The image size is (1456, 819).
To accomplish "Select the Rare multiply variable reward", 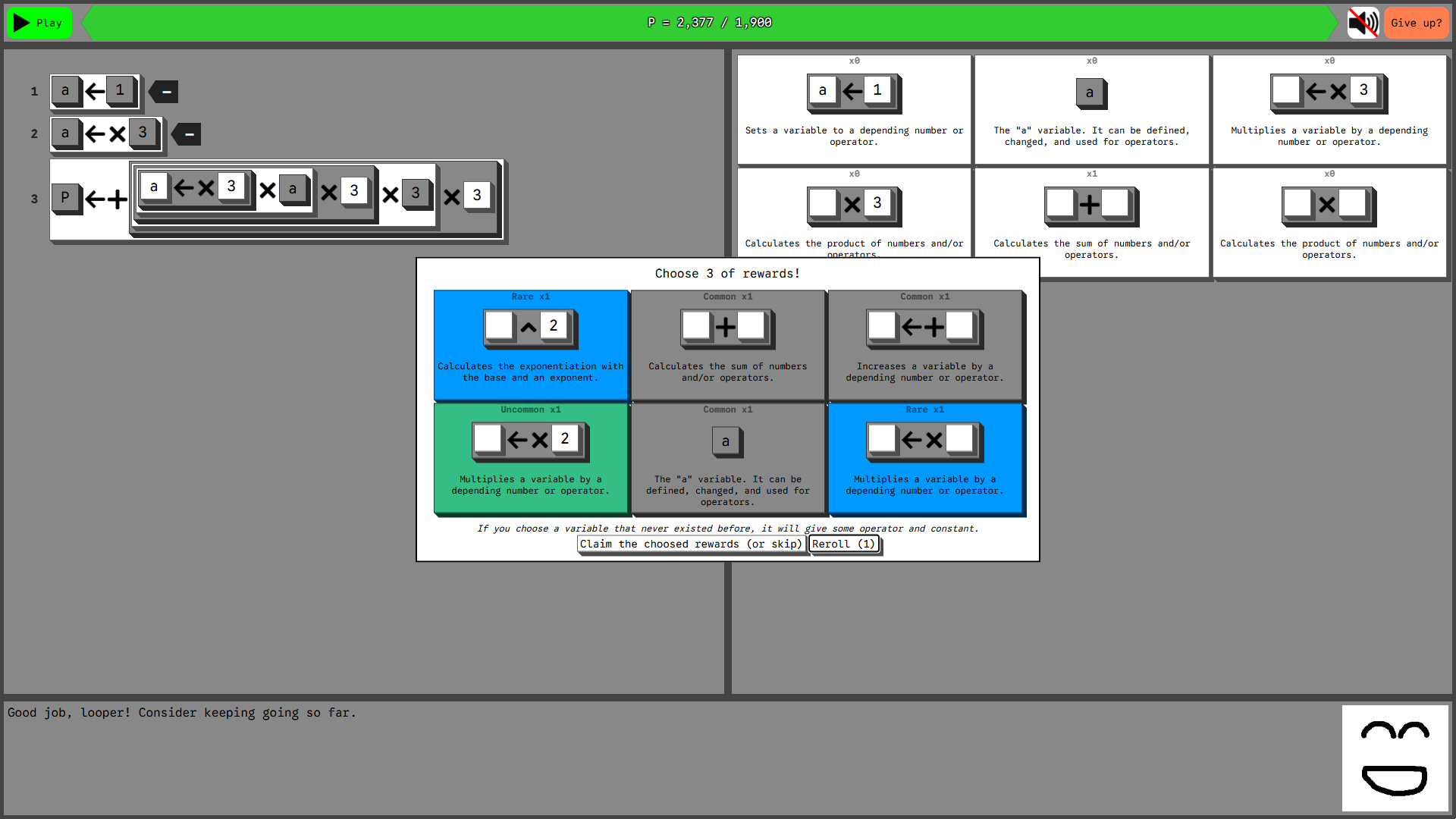I will (924, 459).
